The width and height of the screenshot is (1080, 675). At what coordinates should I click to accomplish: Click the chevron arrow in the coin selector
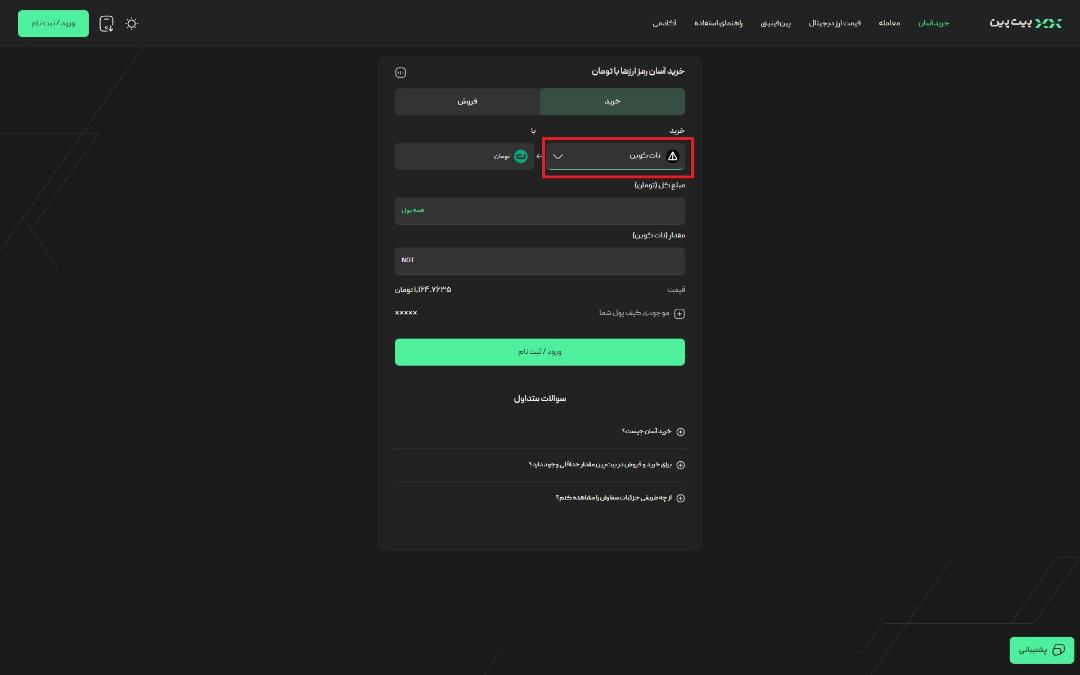[559, 156]
